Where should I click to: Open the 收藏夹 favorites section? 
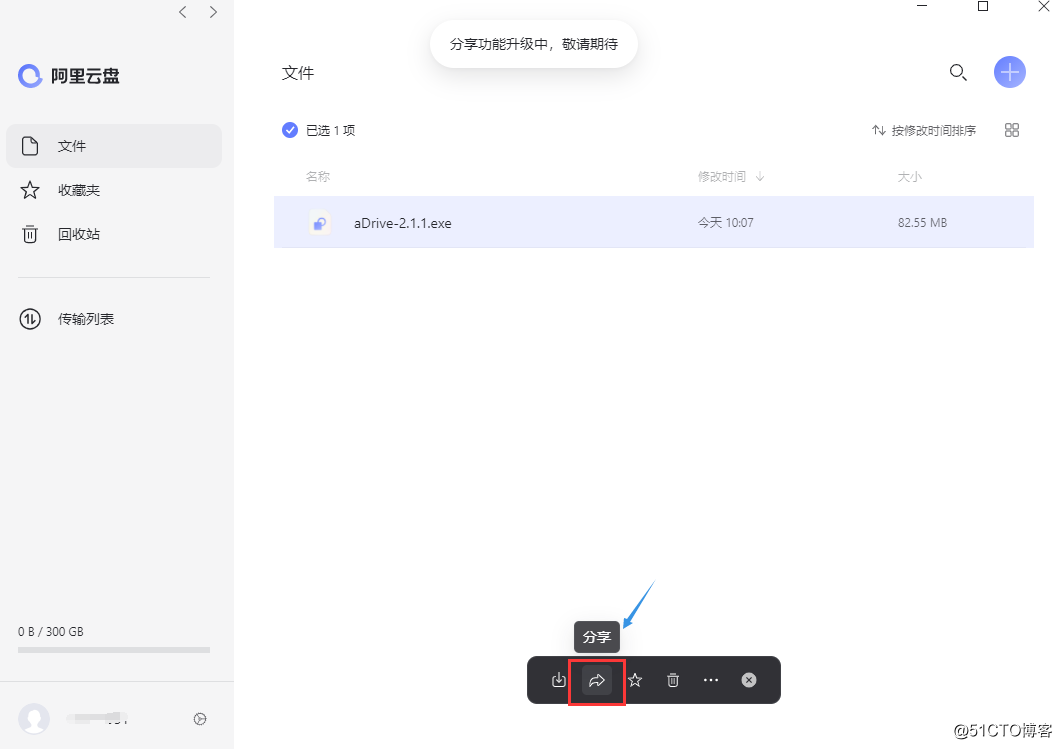(x=114, y=190)
